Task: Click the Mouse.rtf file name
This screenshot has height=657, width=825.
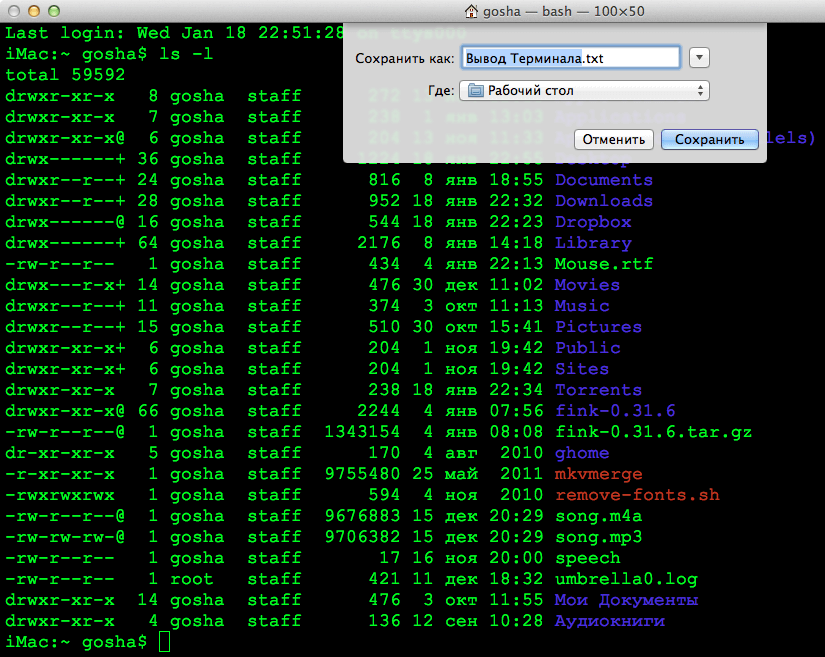Action: point(604,264)
